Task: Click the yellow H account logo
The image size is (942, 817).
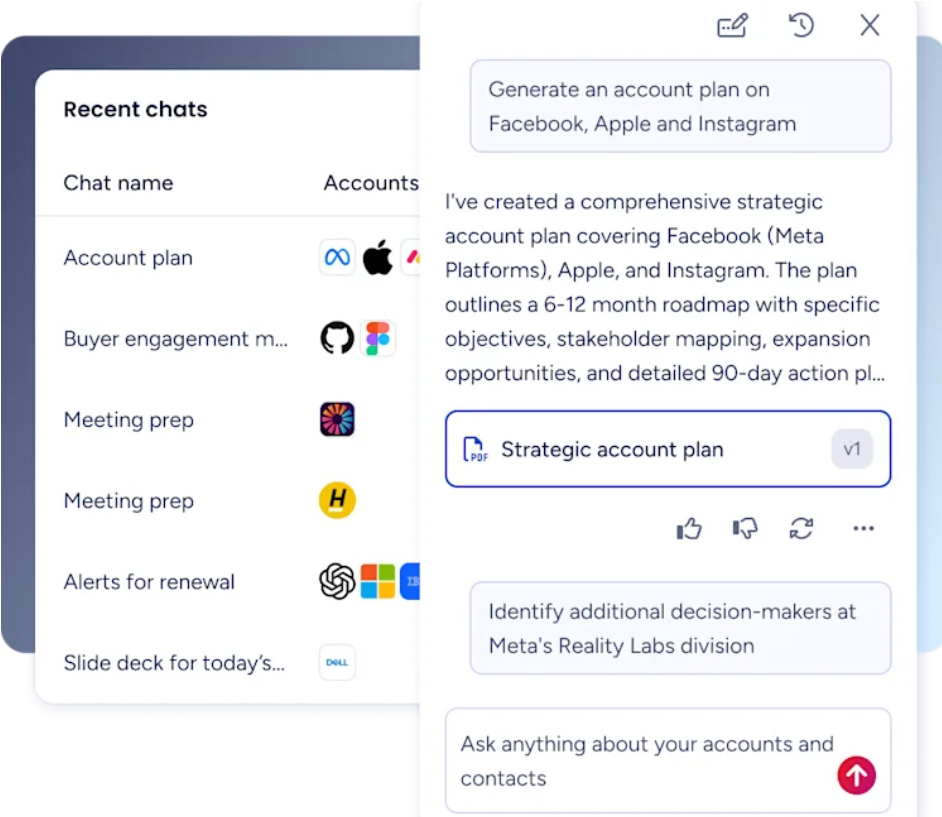Action: 337,500
